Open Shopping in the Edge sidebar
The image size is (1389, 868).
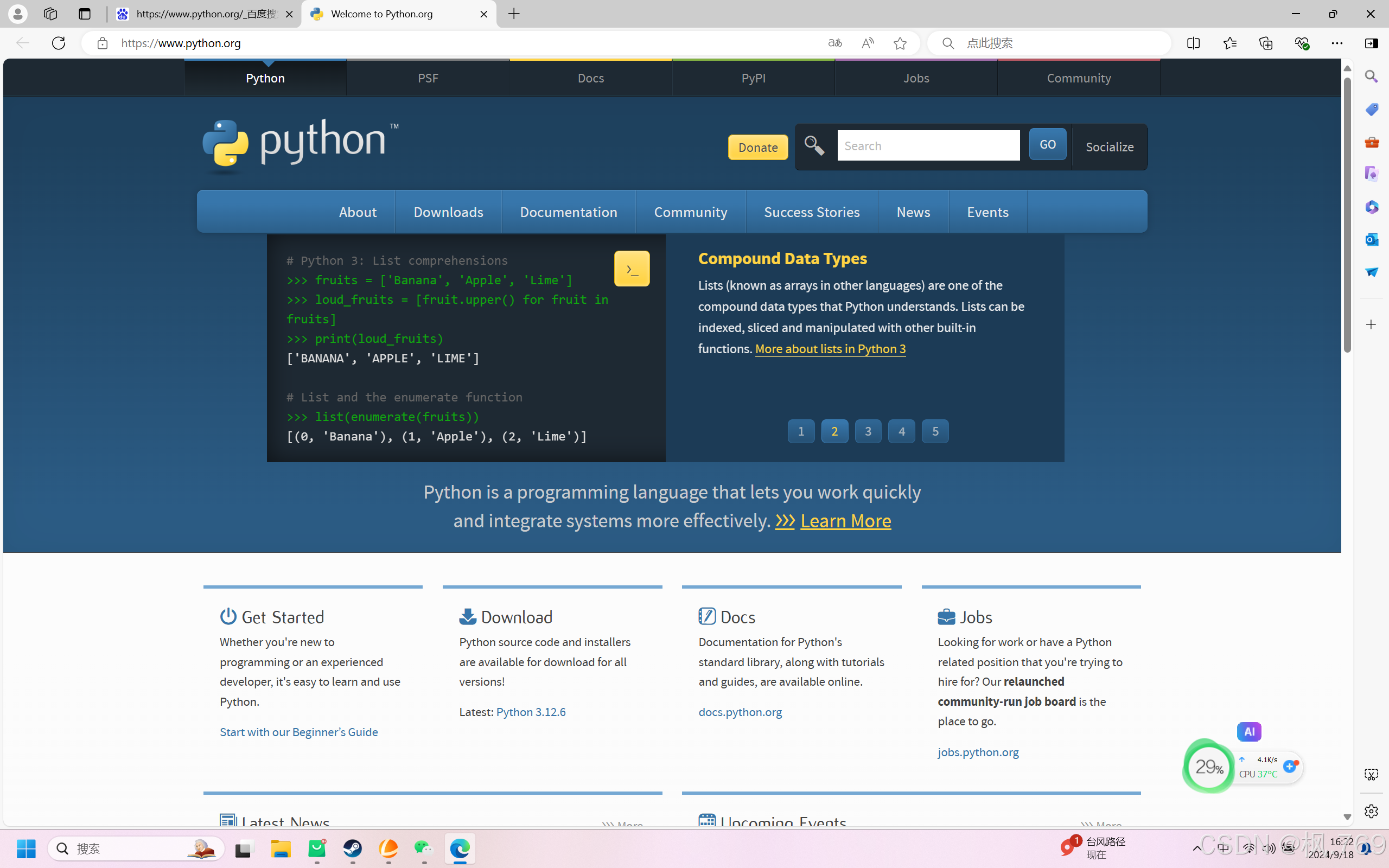tap(1372, 108)
